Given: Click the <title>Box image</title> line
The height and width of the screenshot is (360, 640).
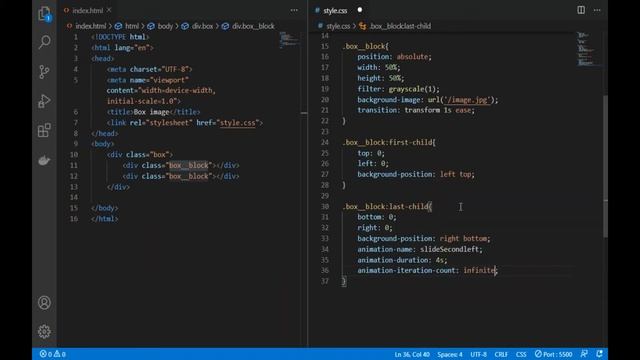Looking at the screenshot, I should 153,112.
